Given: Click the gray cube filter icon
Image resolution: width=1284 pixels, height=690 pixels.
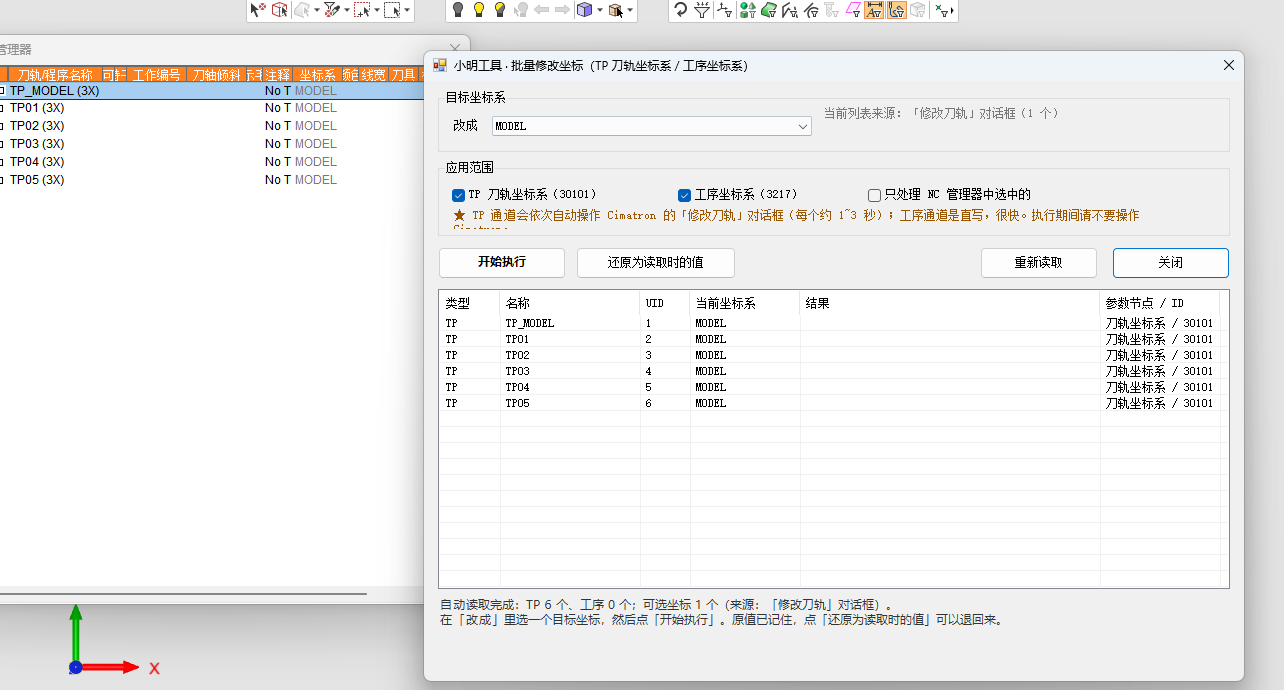Looking at the screenshot, I should click(x=917, y=10).
